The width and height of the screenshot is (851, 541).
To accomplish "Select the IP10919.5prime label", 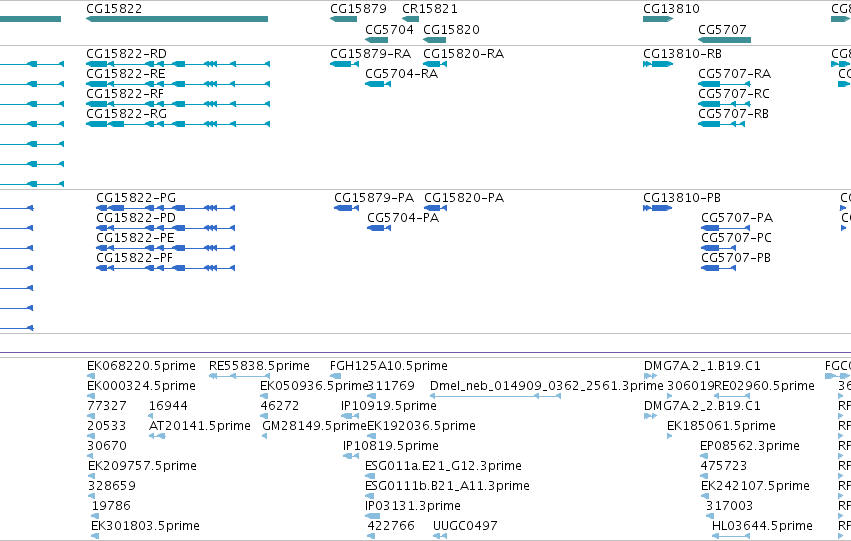I will click(389, 406).
